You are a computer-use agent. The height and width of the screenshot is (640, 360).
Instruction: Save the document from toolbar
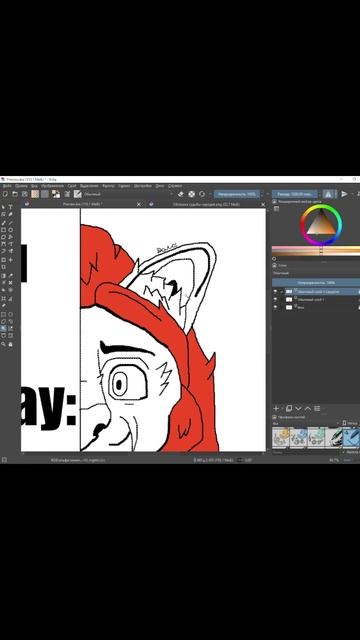coord(24,194)
